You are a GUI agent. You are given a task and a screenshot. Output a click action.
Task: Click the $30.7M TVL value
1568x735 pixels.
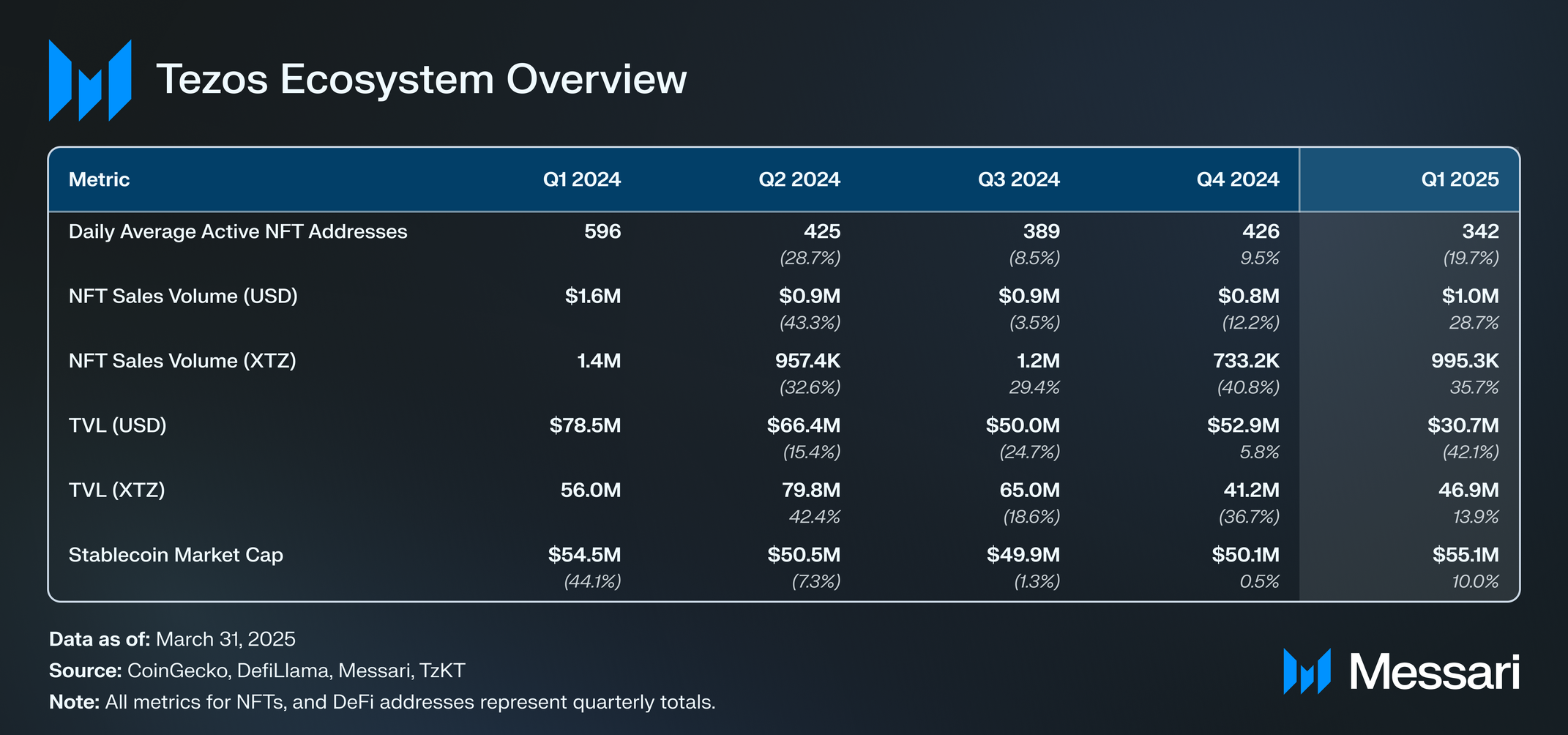coord(1463,425)
